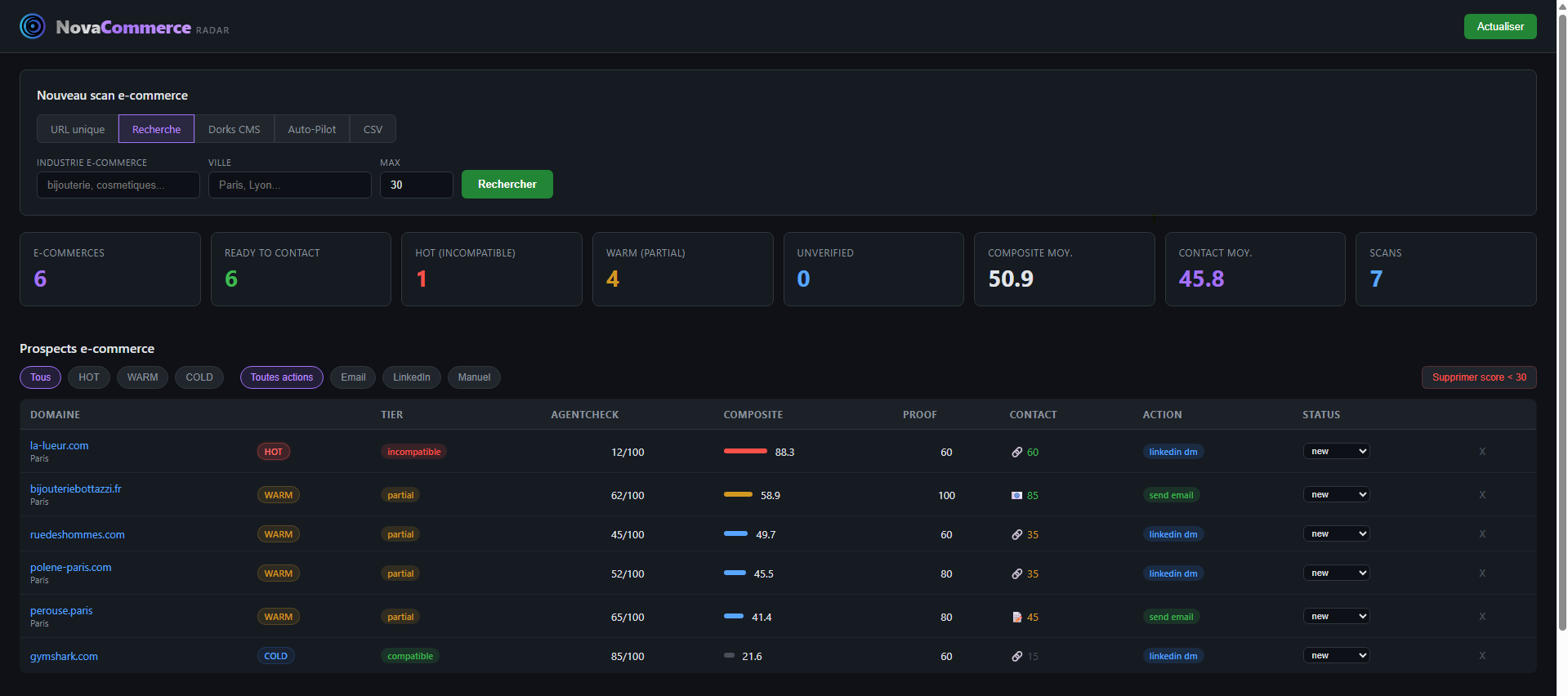Screen dimensions: 1568x696
Task: Click the Composite Moy. 50.9 stat card
Action: (1064, 269)
